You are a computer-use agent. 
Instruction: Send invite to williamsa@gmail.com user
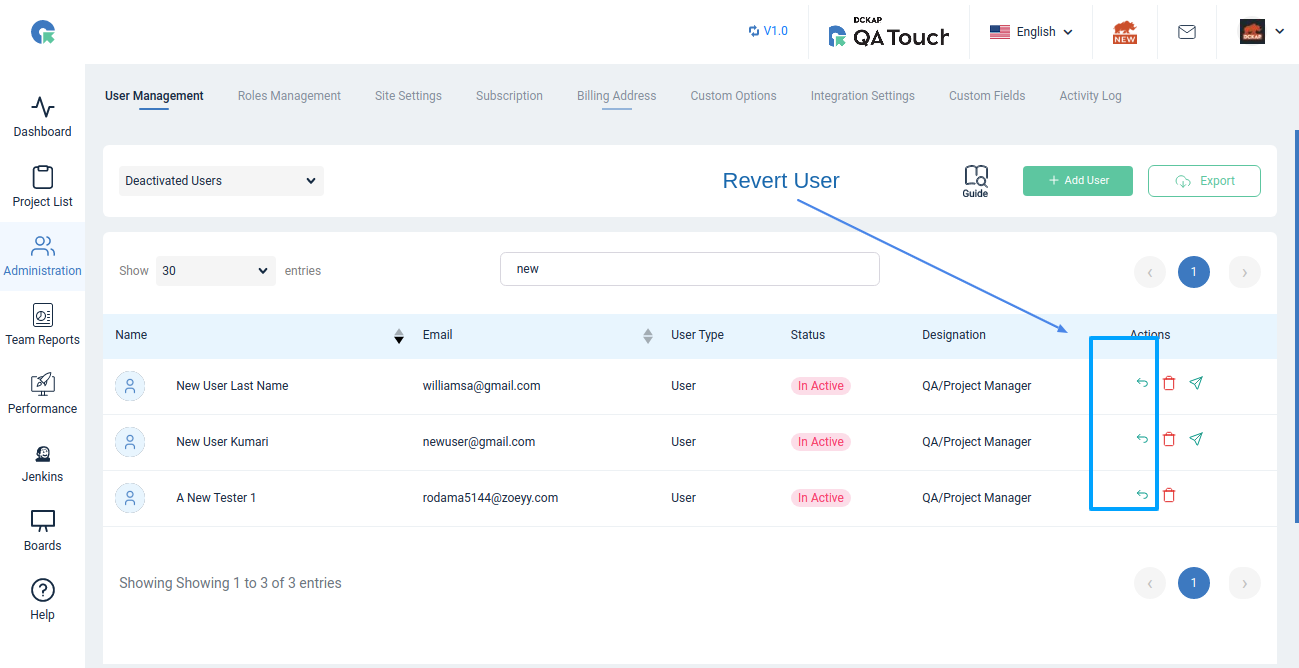coord(1196,383)
